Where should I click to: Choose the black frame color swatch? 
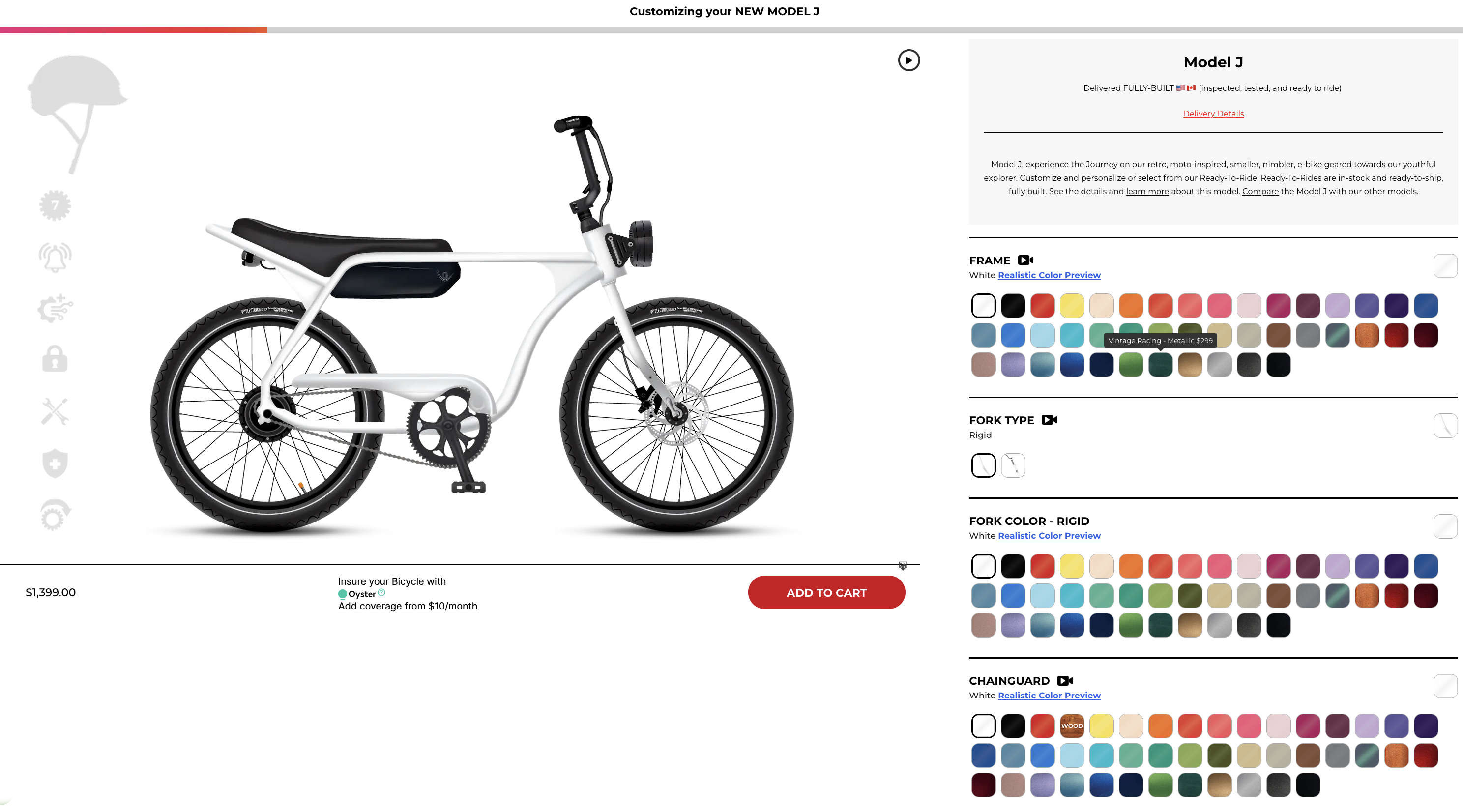coord(1013,306)
